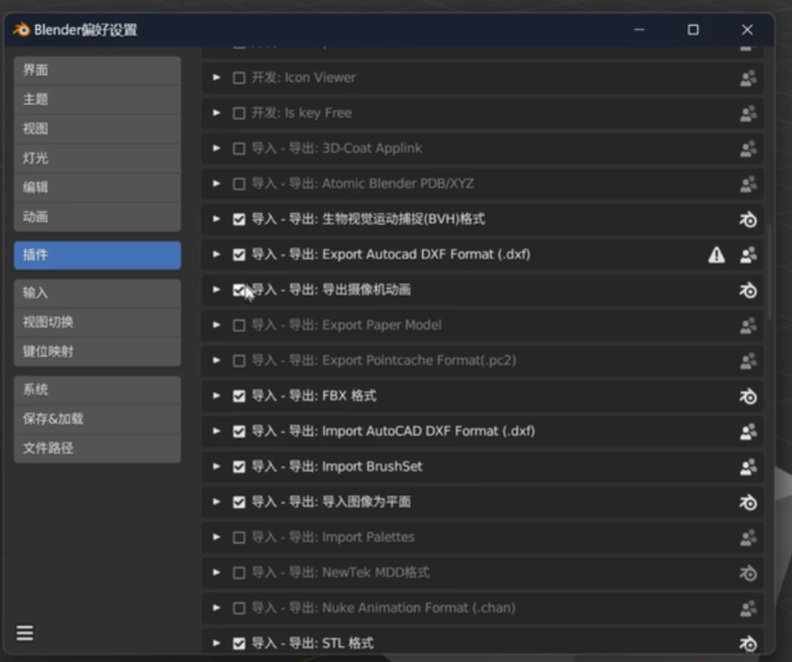Open the 界面 preferences section

point(97,70)
